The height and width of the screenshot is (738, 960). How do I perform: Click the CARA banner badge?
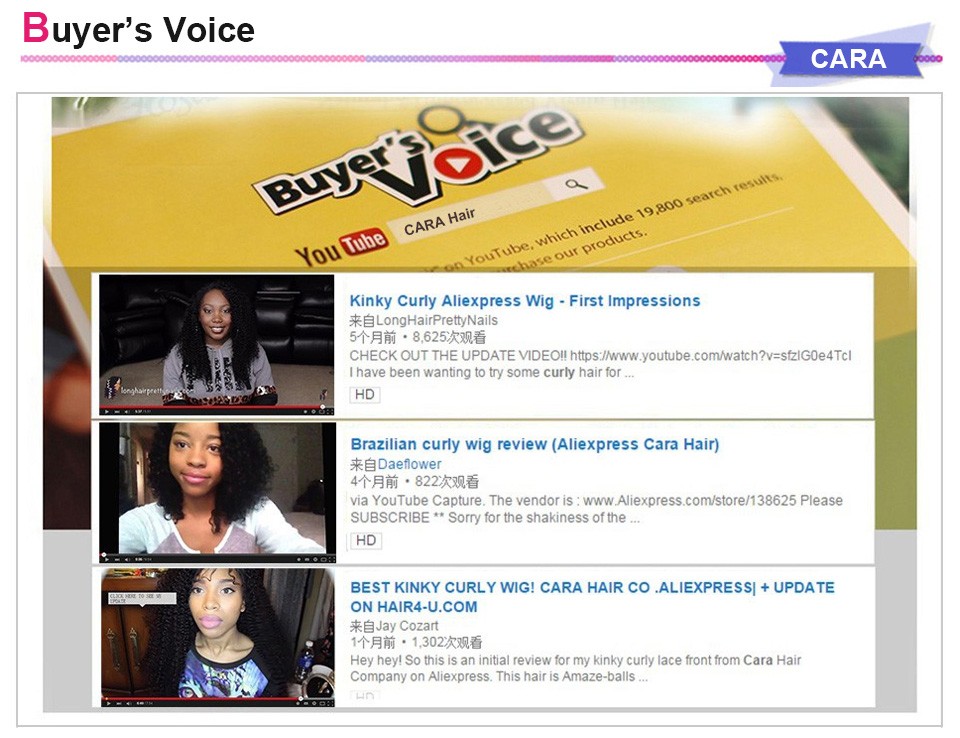pyautogui.click(x=848, y=59)
